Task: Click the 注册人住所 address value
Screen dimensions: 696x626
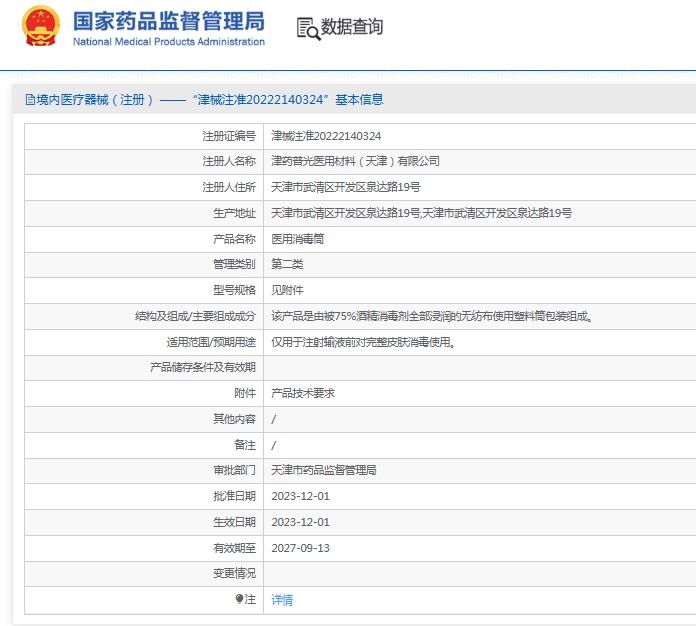Action: pyautogui.click(x=346, y=187)
